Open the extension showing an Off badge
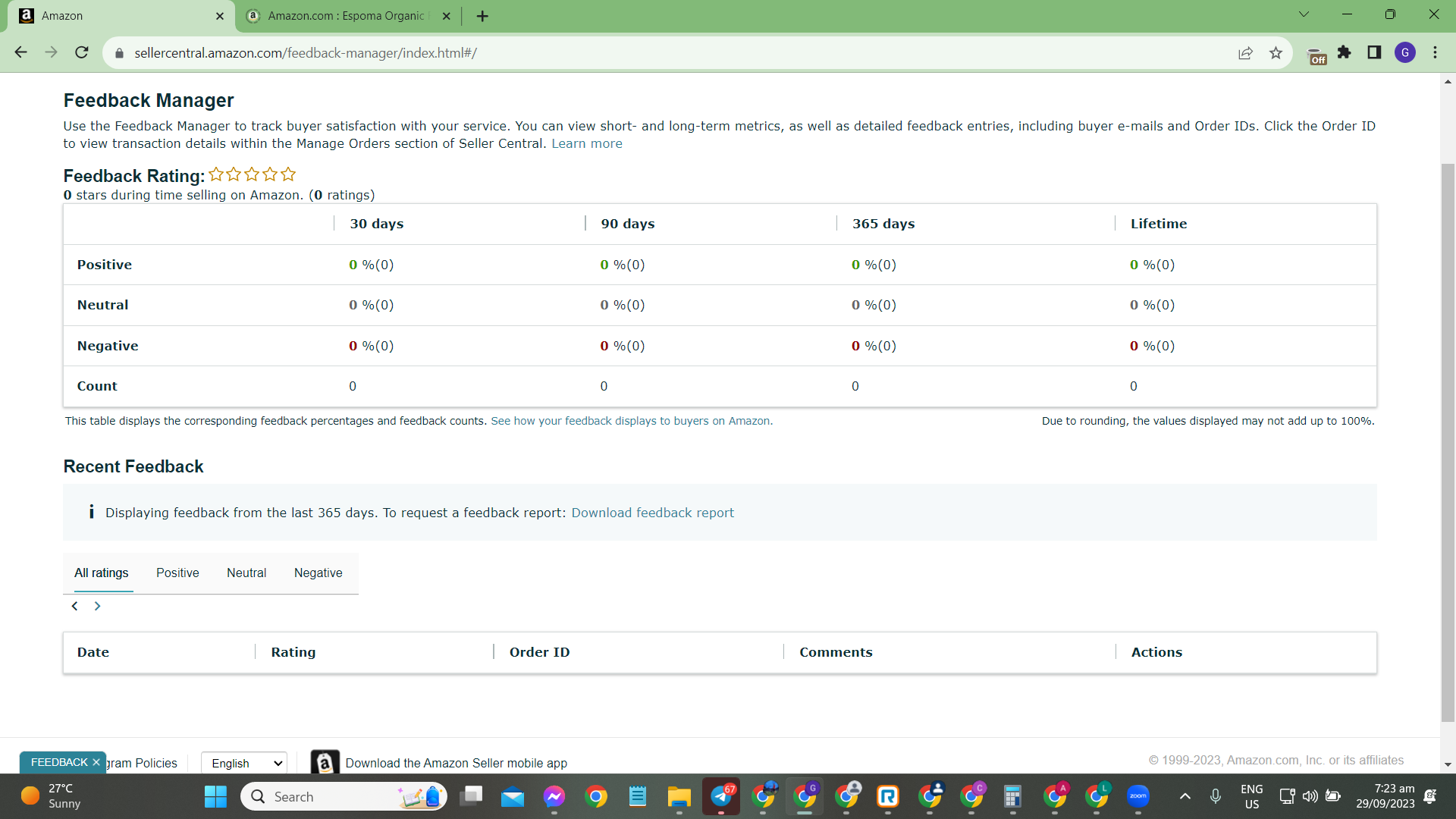This screenshot has width=1456, height=819. pyautogui.click(x=1317, y=55)
